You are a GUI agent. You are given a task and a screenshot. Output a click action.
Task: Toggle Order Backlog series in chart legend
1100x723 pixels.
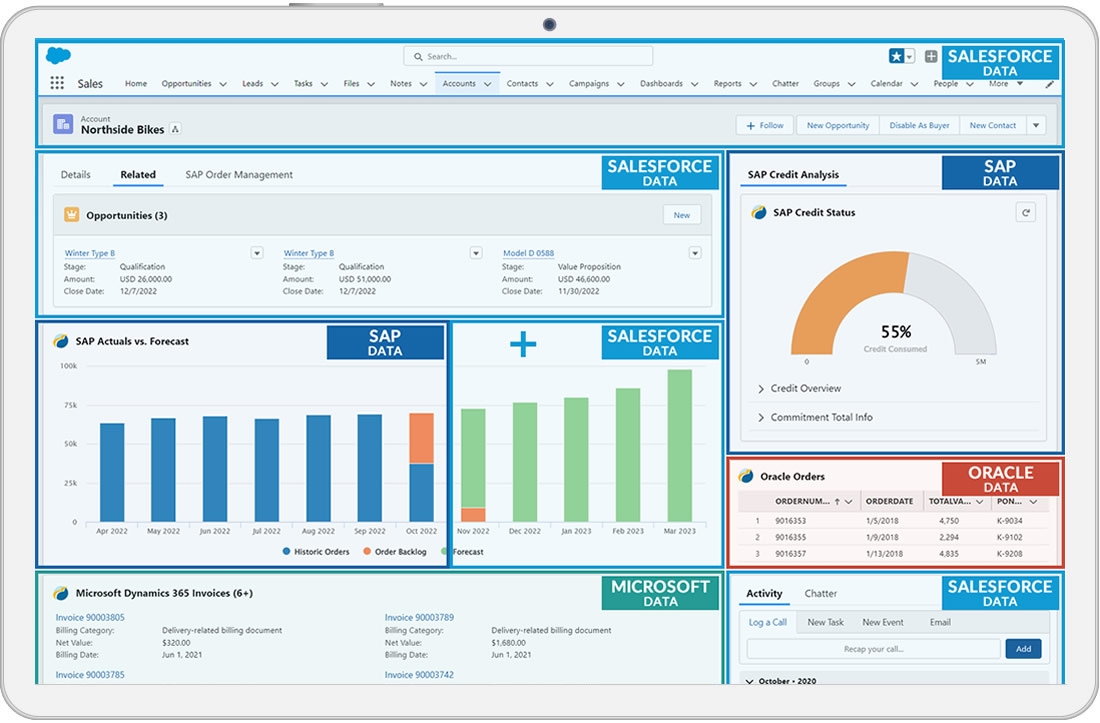pos(399,552)
